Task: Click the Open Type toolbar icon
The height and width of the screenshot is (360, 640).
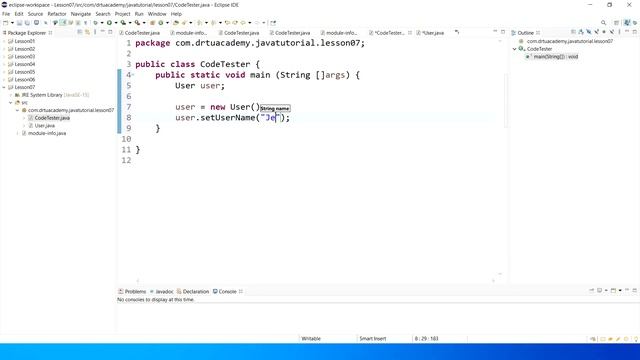Action: [176, 23]
